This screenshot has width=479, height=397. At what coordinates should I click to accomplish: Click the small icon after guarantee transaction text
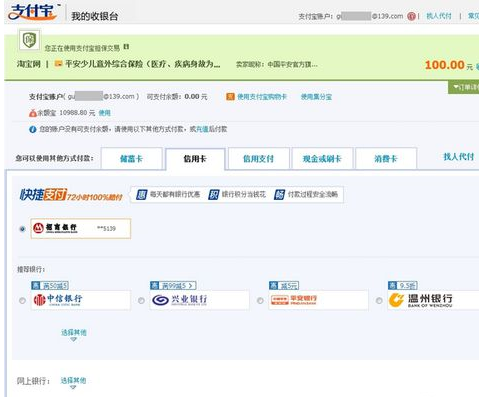tap(126, 47)
